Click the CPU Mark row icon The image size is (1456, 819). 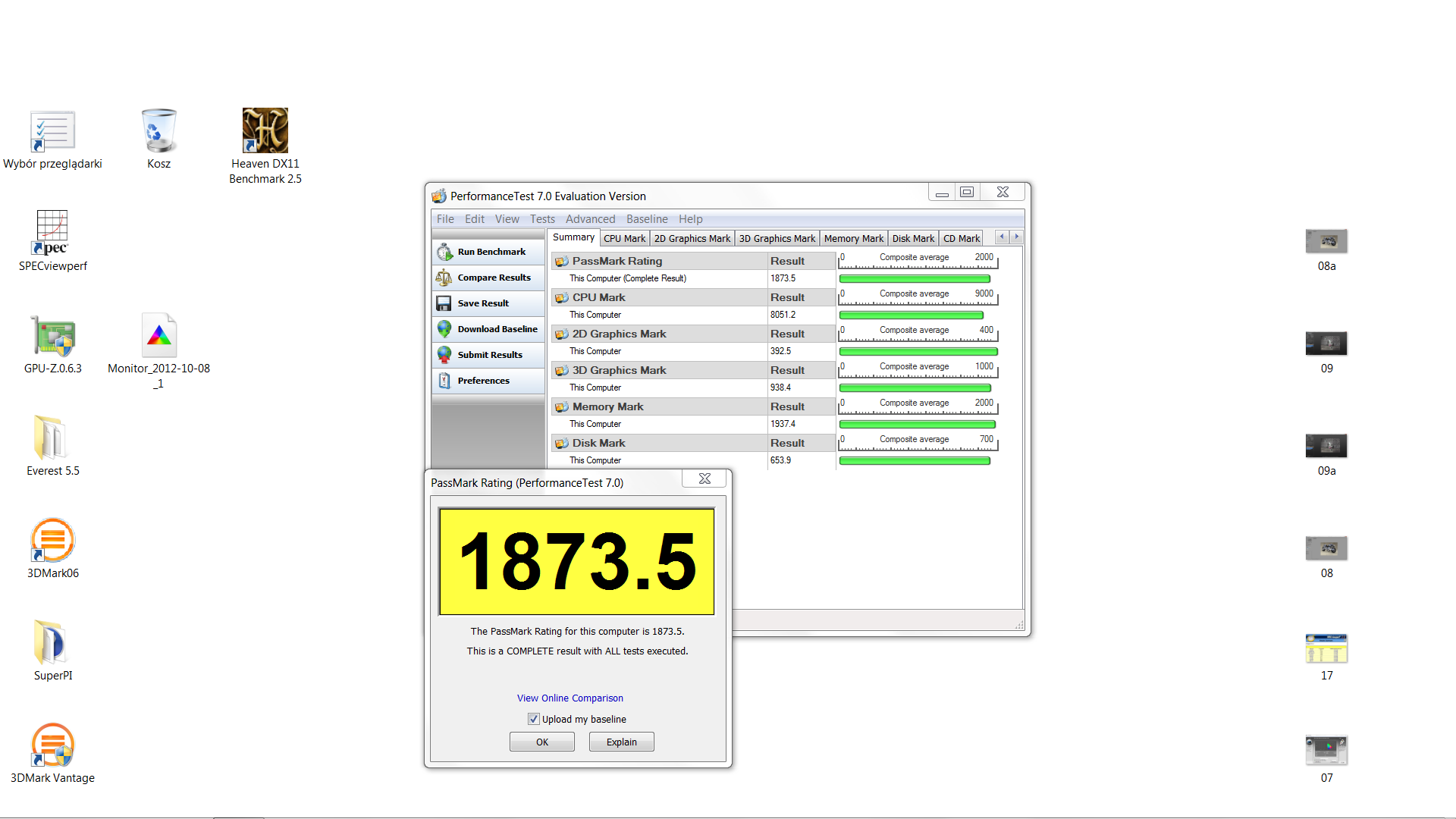(x=562, y=297)
